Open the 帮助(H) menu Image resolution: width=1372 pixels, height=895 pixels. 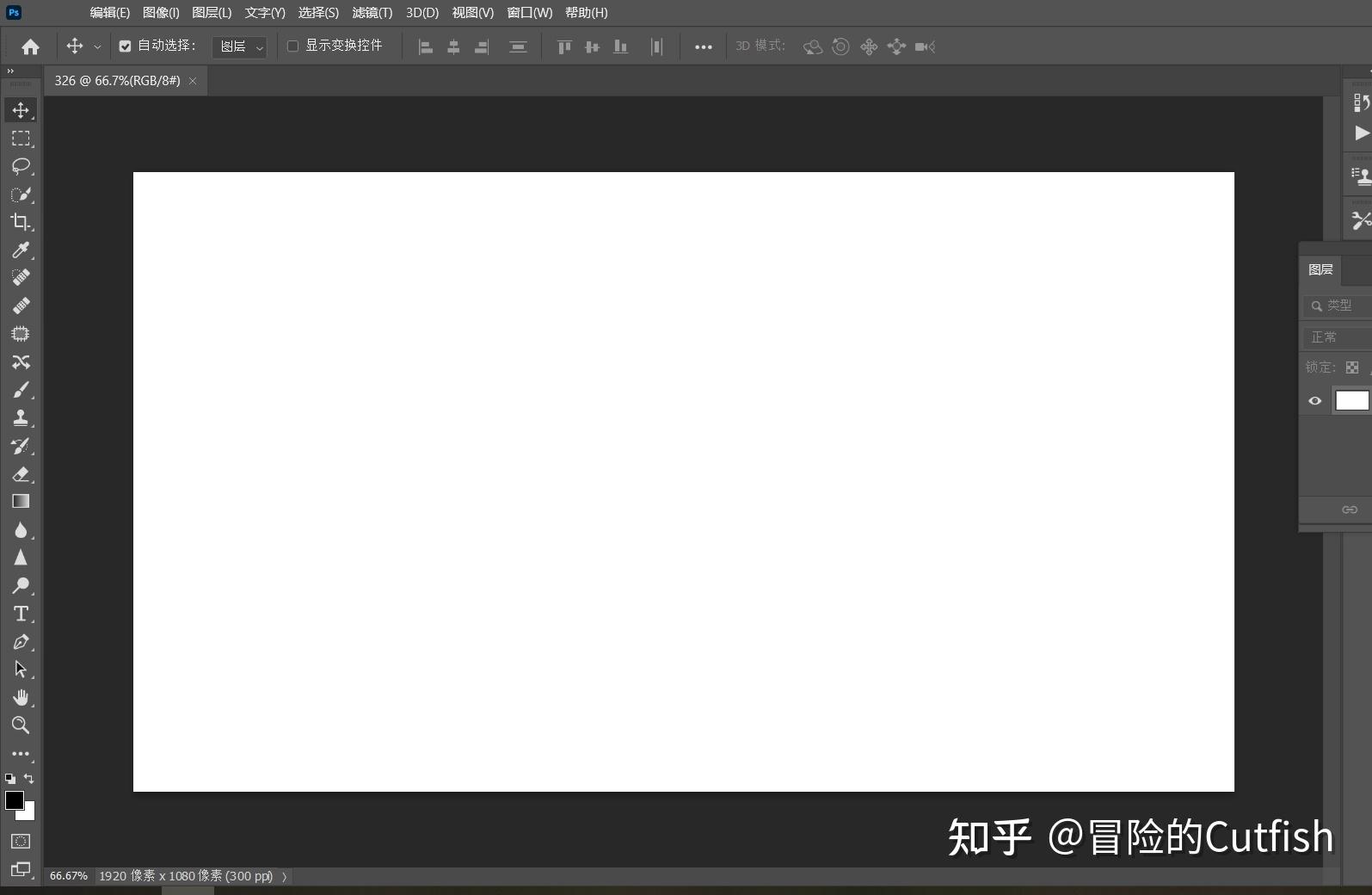pyautogui.click(x=587, y=13)
